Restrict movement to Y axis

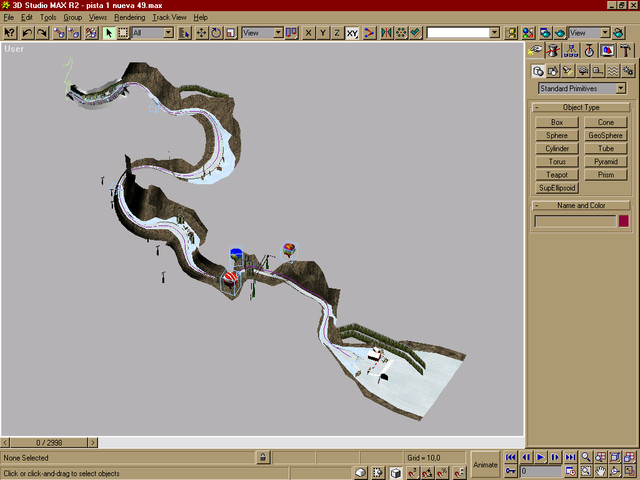(323, 33)
